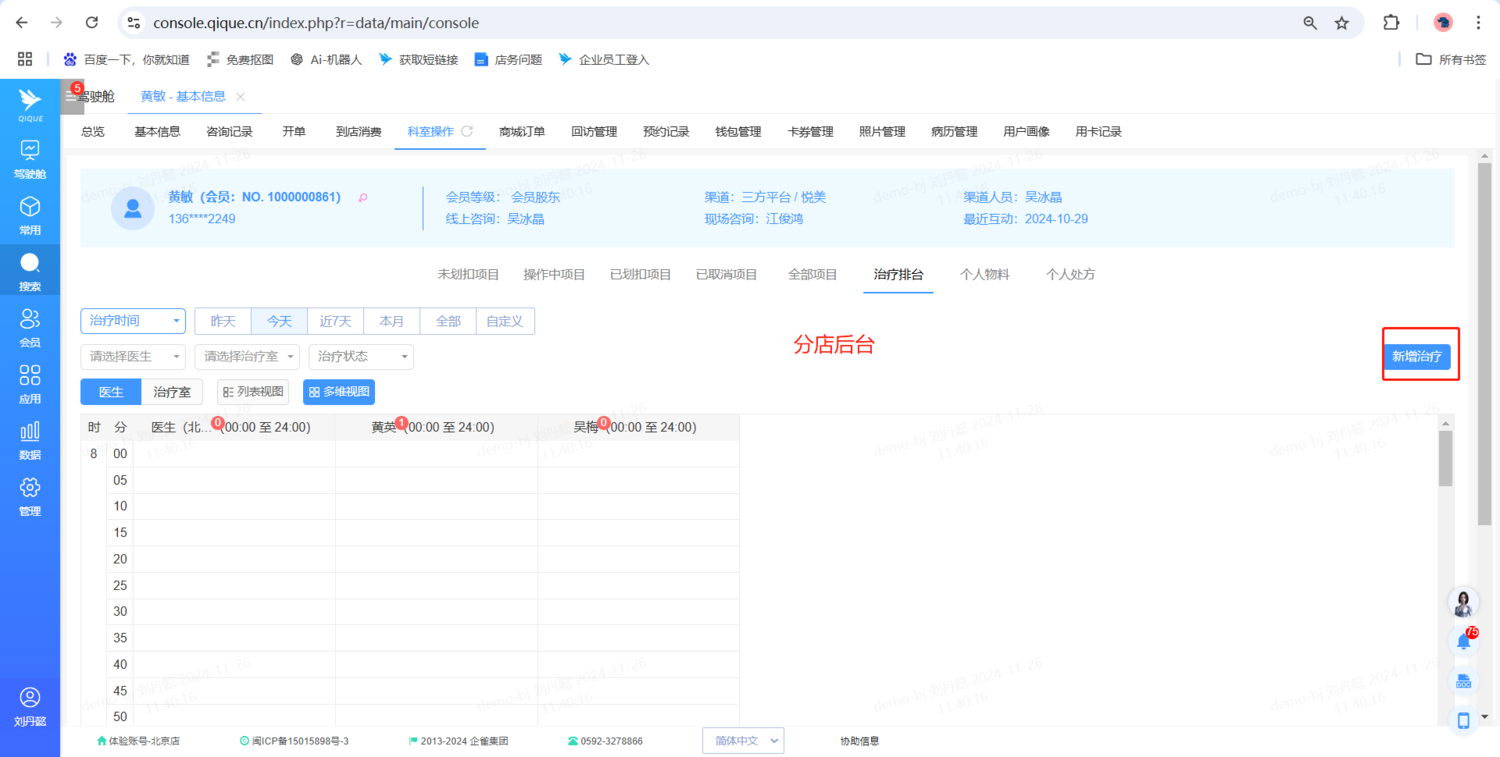Open the 应用 apps sidebar icon

[x=30, y=382]
